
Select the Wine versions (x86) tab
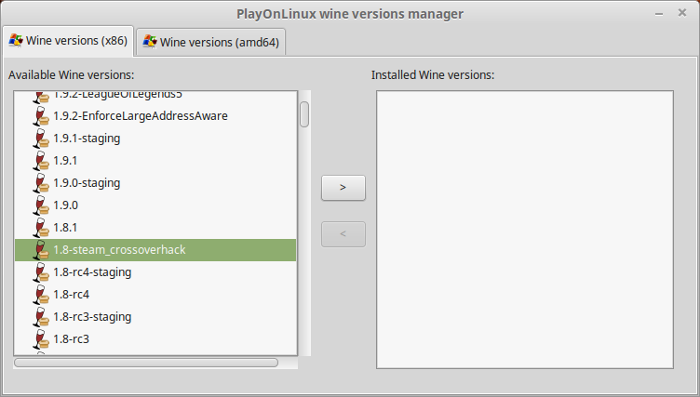(68, 41)
